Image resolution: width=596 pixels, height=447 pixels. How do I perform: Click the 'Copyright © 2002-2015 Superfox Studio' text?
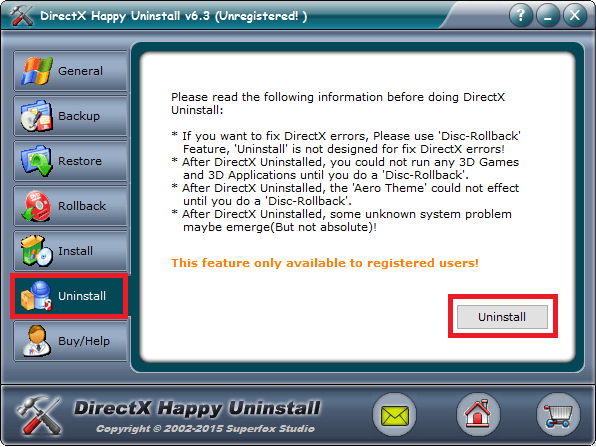(205, 429)
